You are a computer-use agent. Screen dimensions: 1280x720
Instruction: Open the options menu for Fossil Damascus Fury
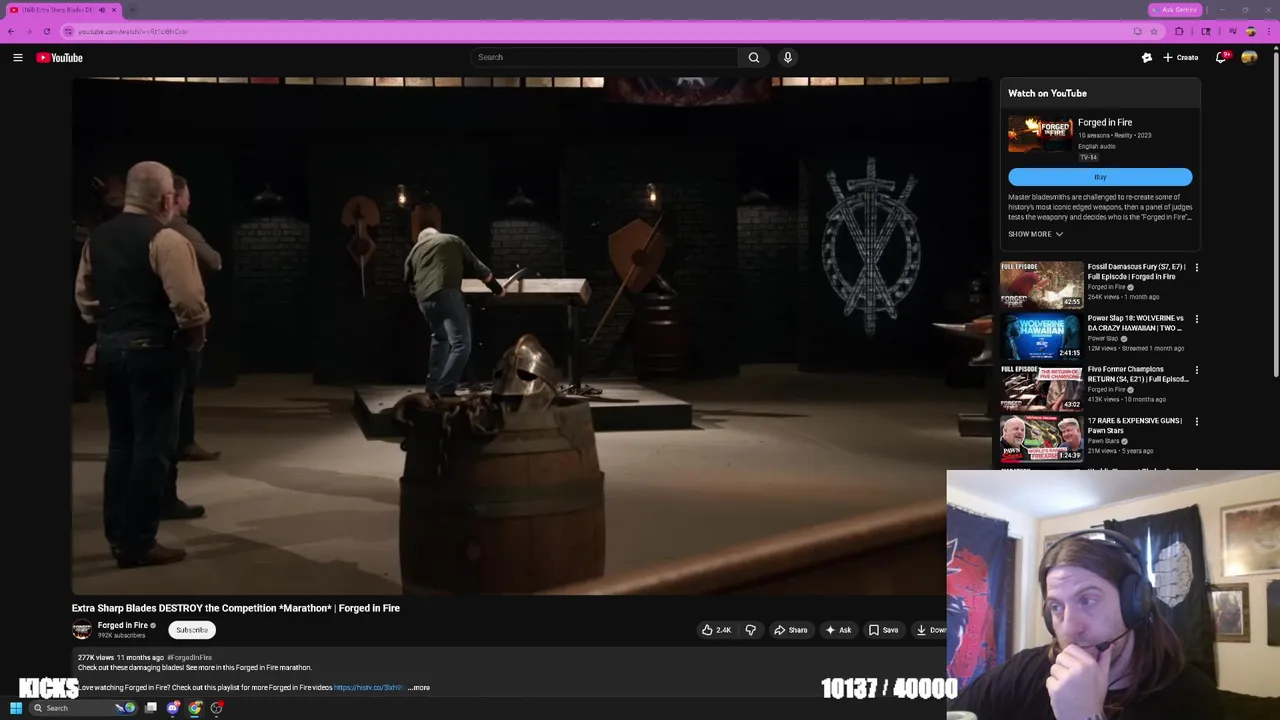1196,268
